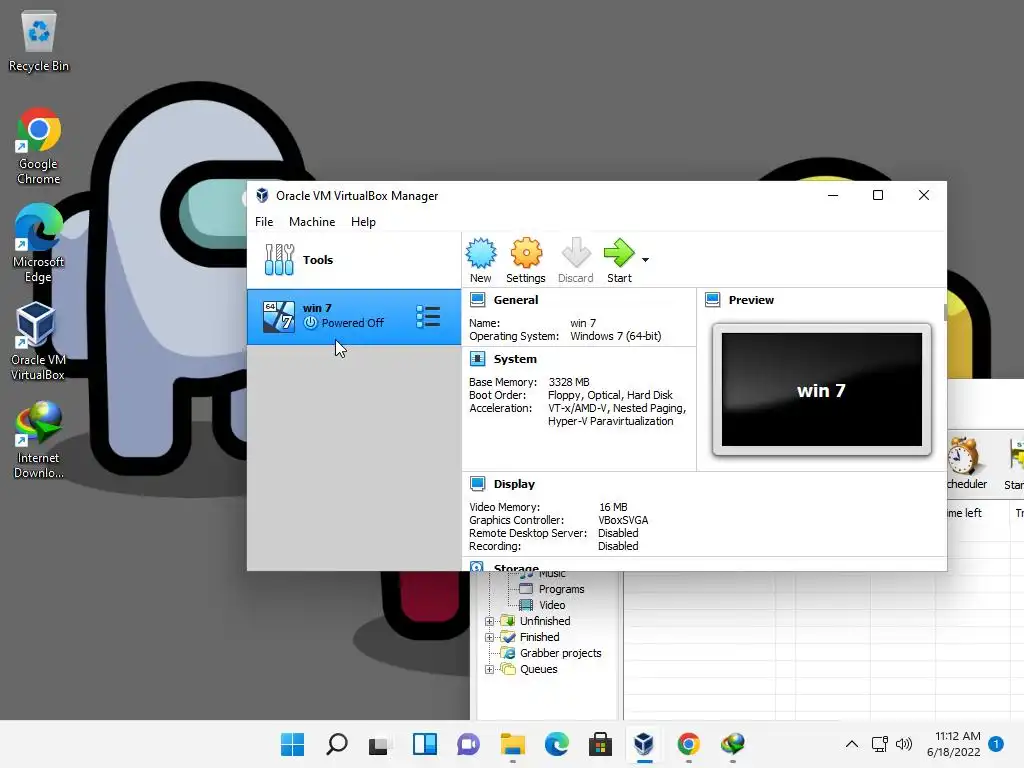
Task: Open the Machine menu
Action: pos(312,222)
